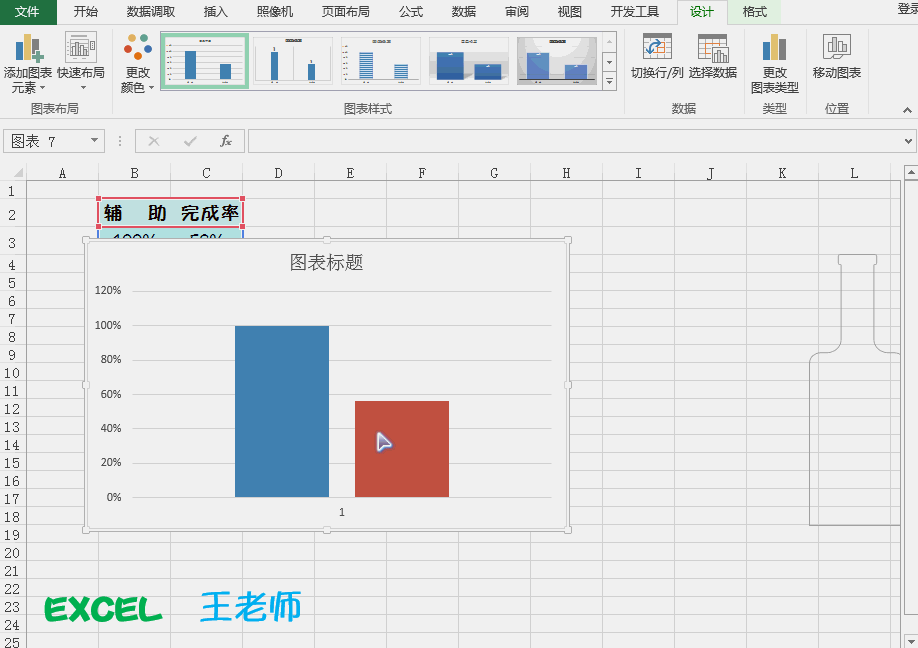This screenshot has height=648, width=918.
Task: Click the Select All corner triangle
Action: (x=18, y=173)
